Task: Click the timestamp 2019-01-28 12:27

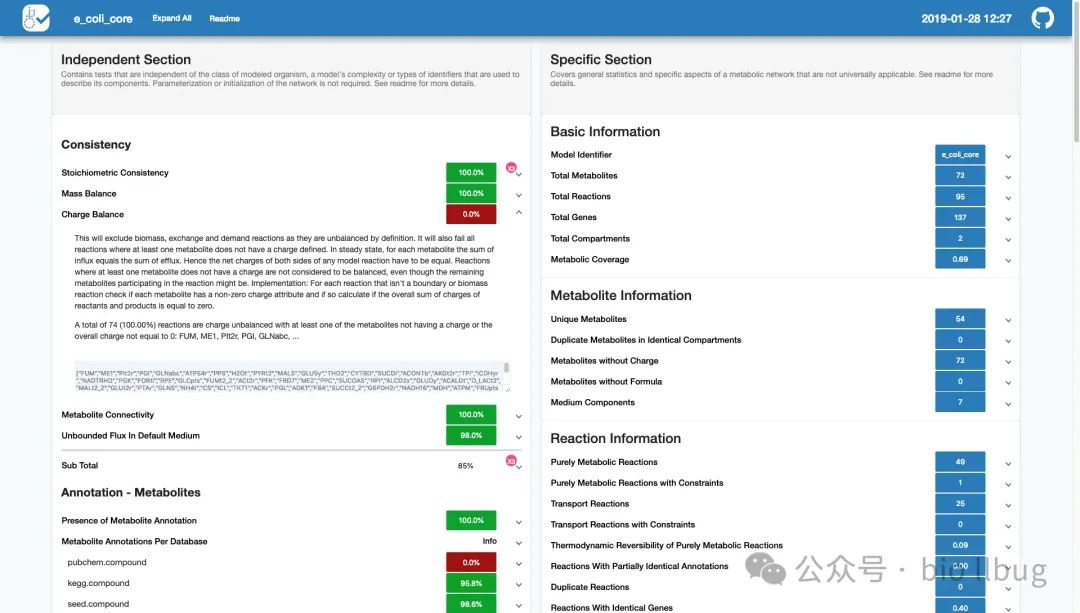Action: (966, 19)
